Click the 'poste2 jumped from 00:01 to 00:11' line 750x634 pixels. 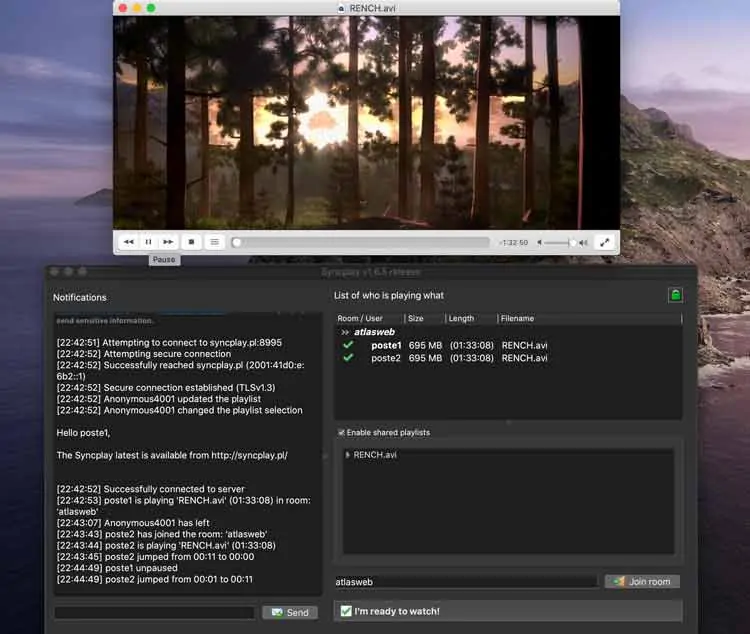(x=154, y=579)
